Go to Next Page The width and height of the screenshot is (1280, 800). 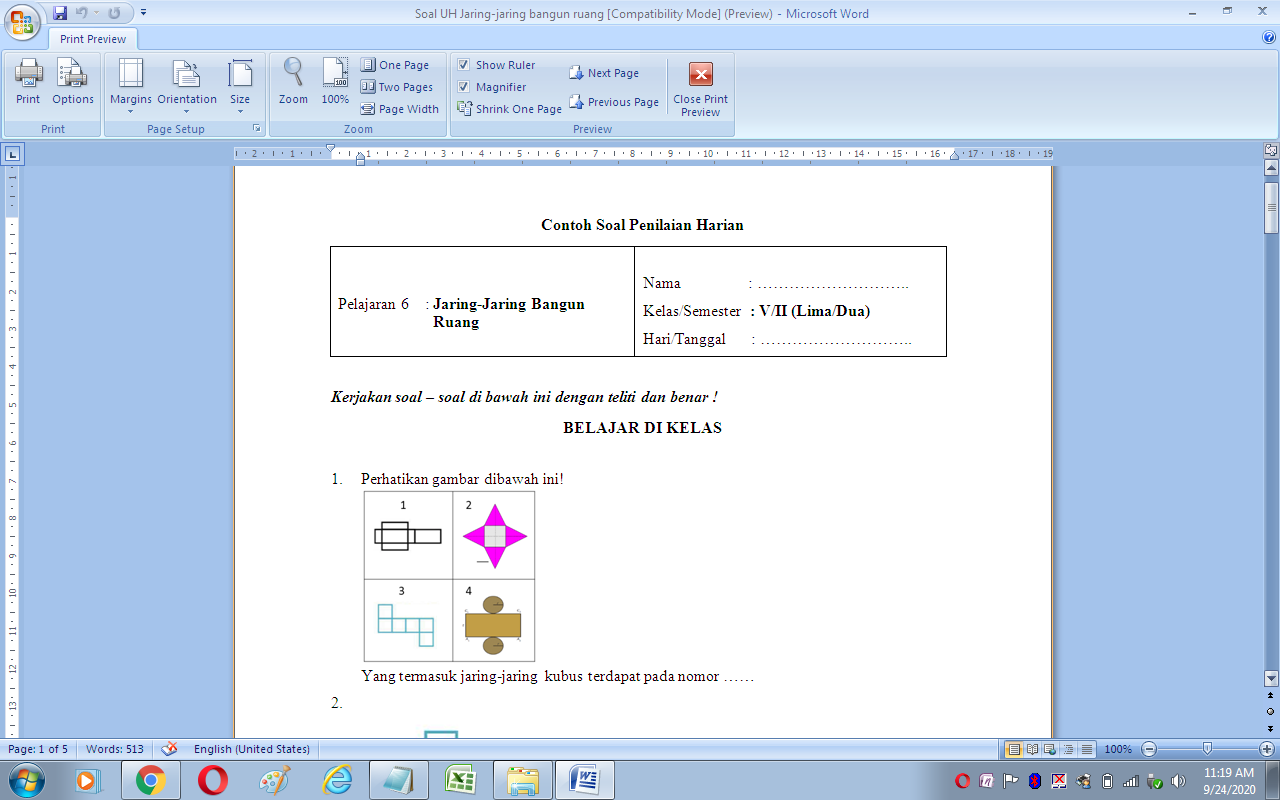click(604, 73)
